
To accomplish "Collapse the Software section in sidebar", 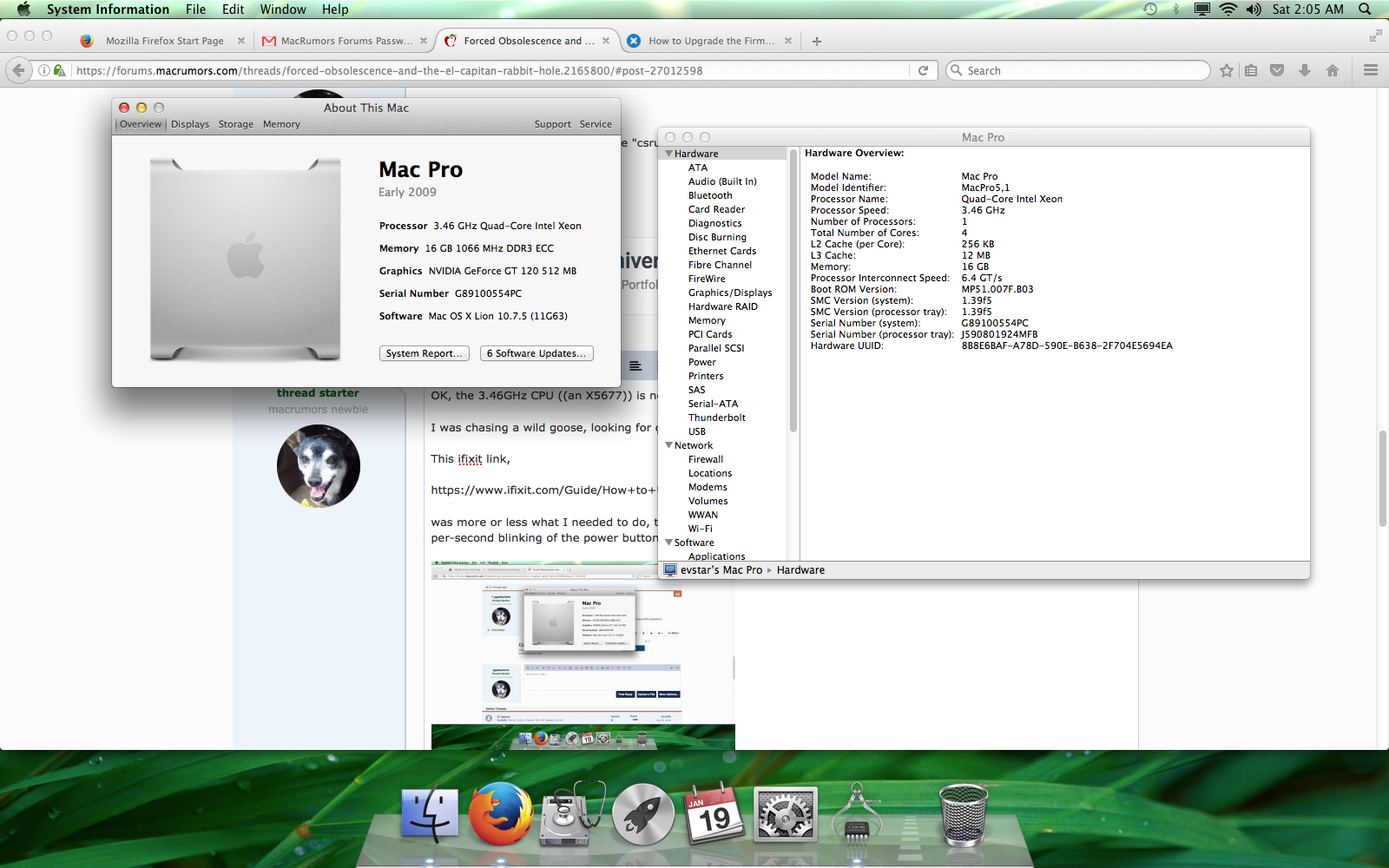I will pos(668,542).
